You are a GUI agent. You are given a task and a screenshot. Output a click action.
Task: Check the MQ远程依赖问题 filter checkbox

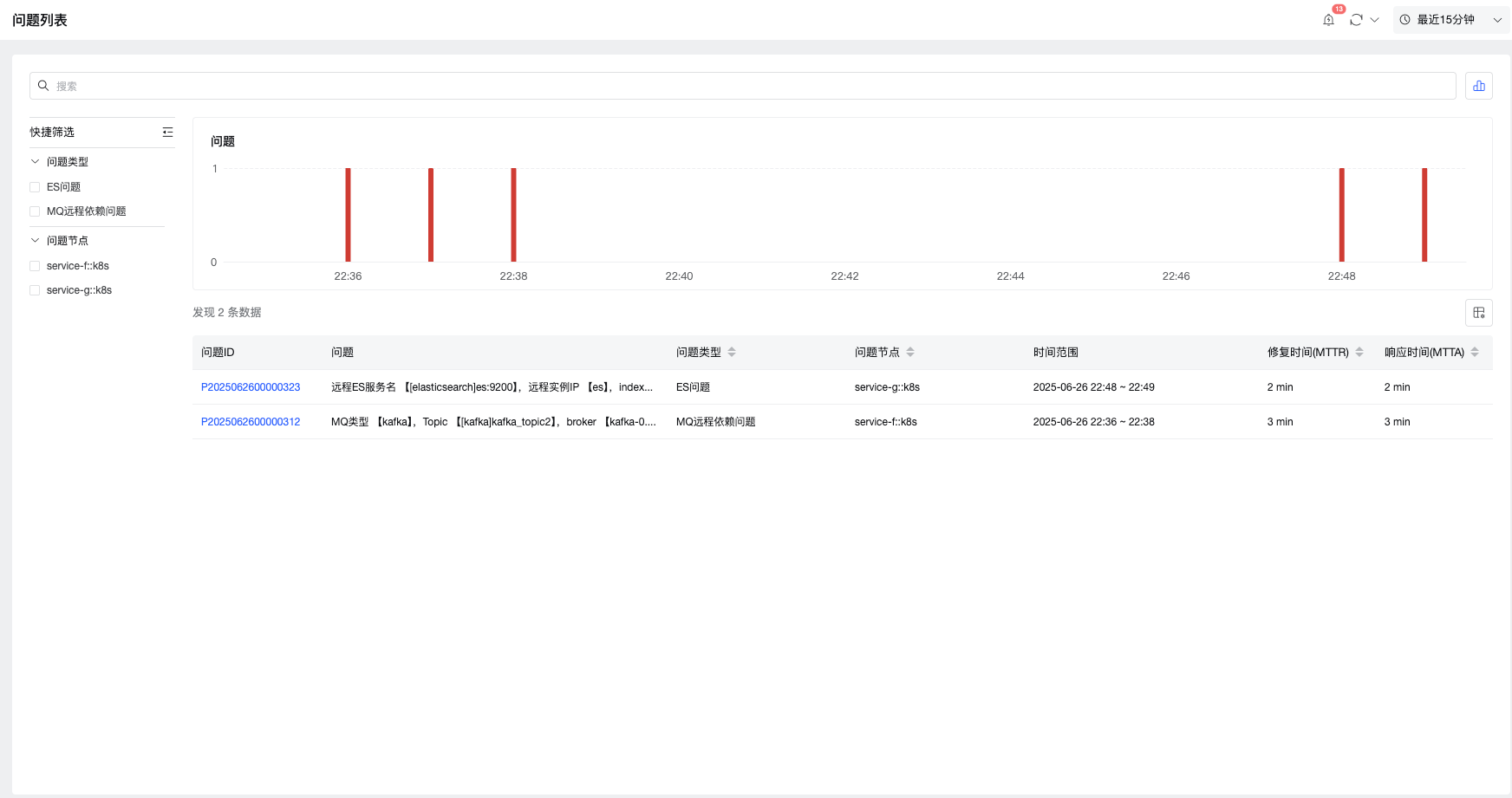(36, 211)
